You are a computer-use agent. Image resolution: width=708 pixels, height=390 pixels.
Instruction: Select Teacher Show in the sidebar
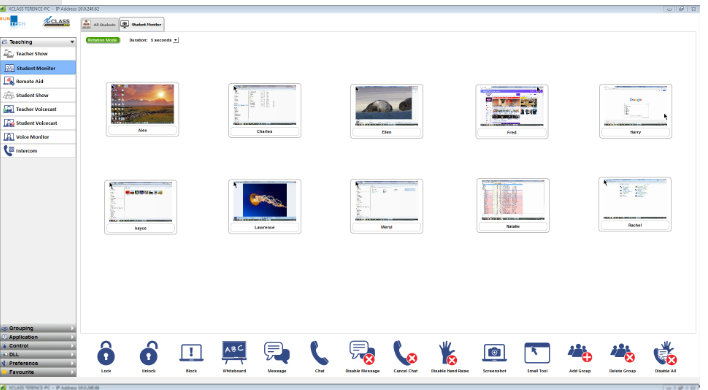click(38, 54)
